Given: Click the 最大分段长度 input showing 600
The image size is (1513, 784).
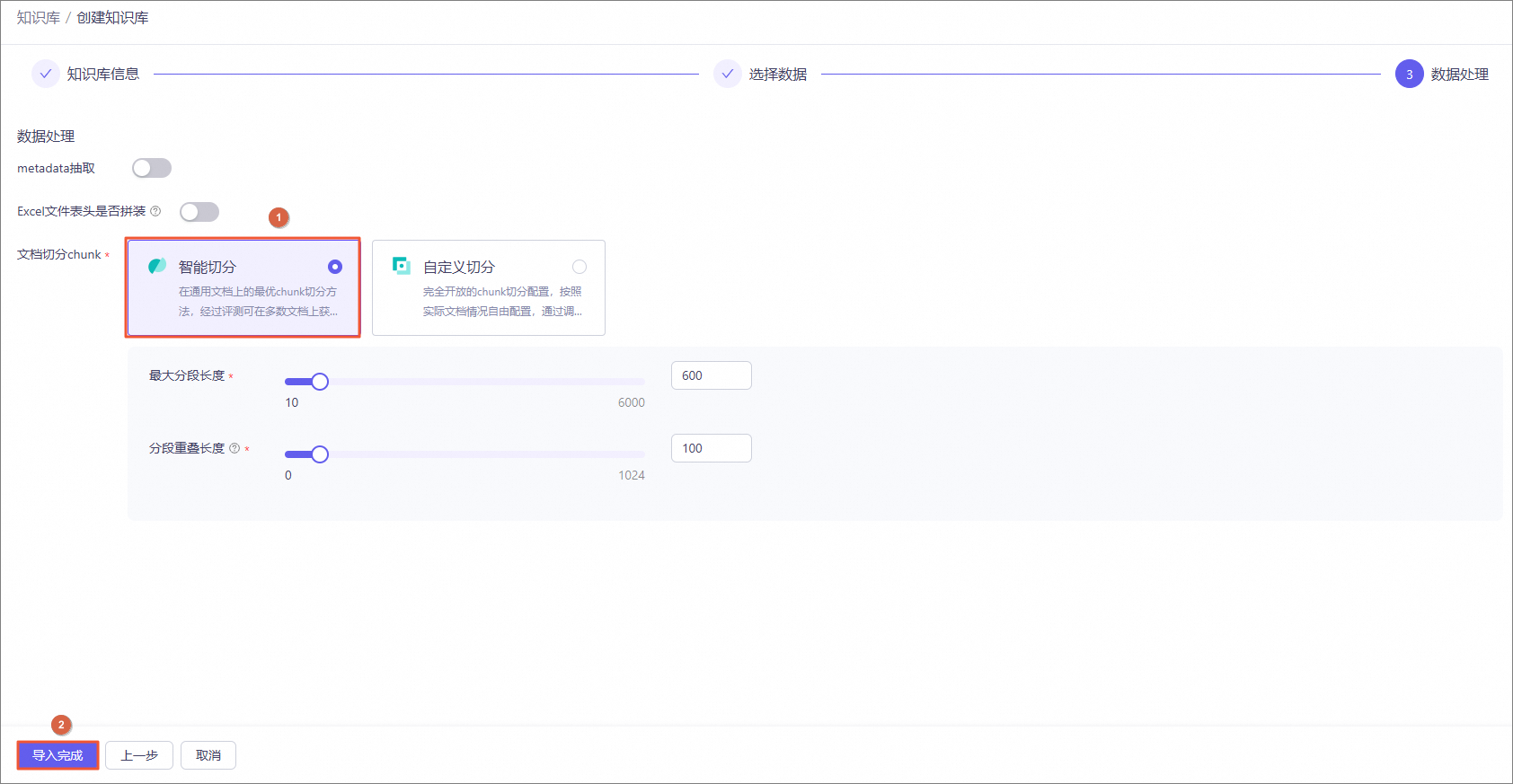Looking at the screenshot, I should pyautogui.click(x=712, y=375).
